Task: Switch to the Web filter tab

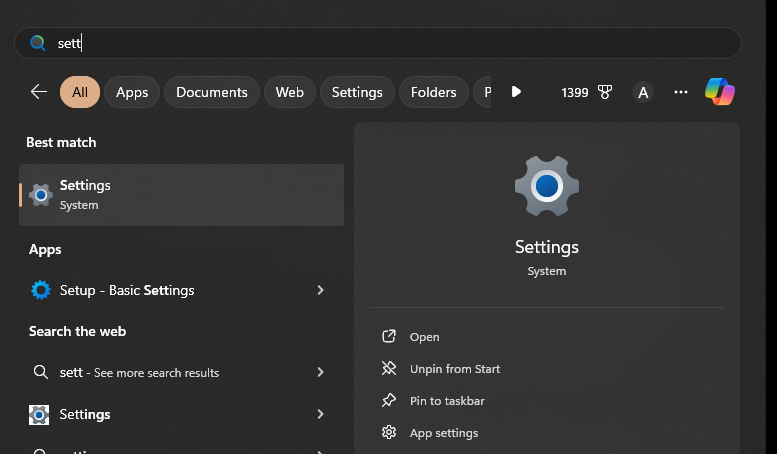Action: [x=289, y=92]
